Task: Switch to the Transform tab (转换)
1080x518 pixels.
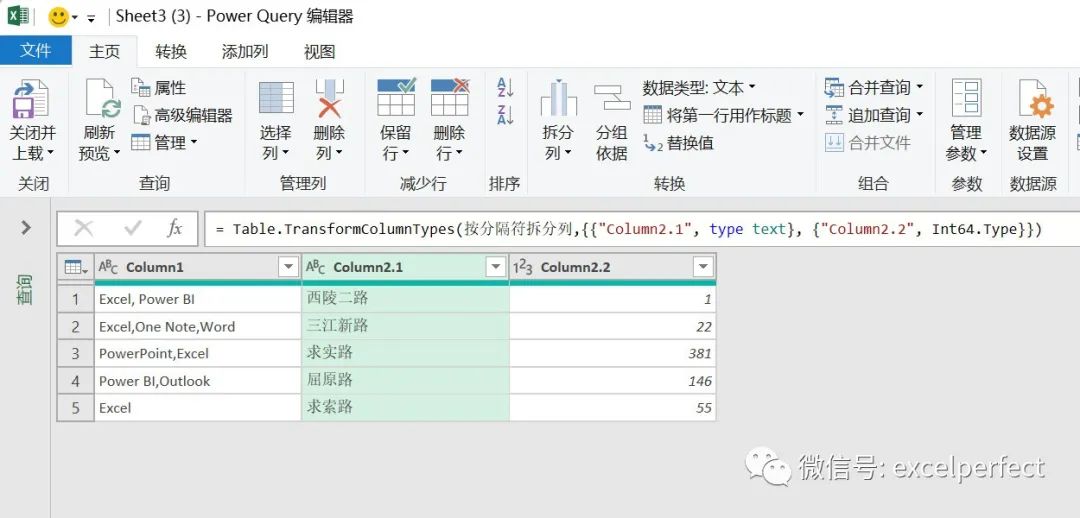Action: (171, 51)
